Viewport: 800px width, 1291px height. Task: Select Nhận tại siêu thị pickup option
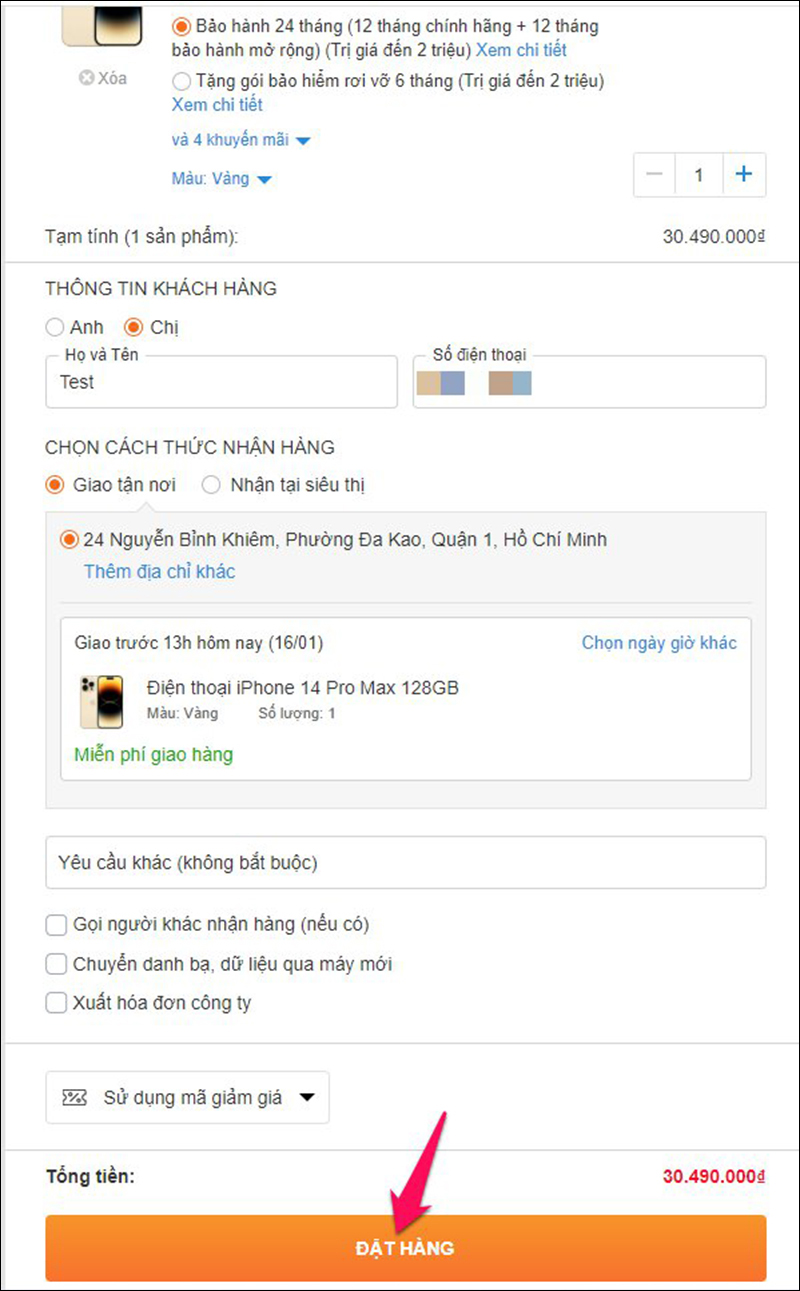[211, 485]
